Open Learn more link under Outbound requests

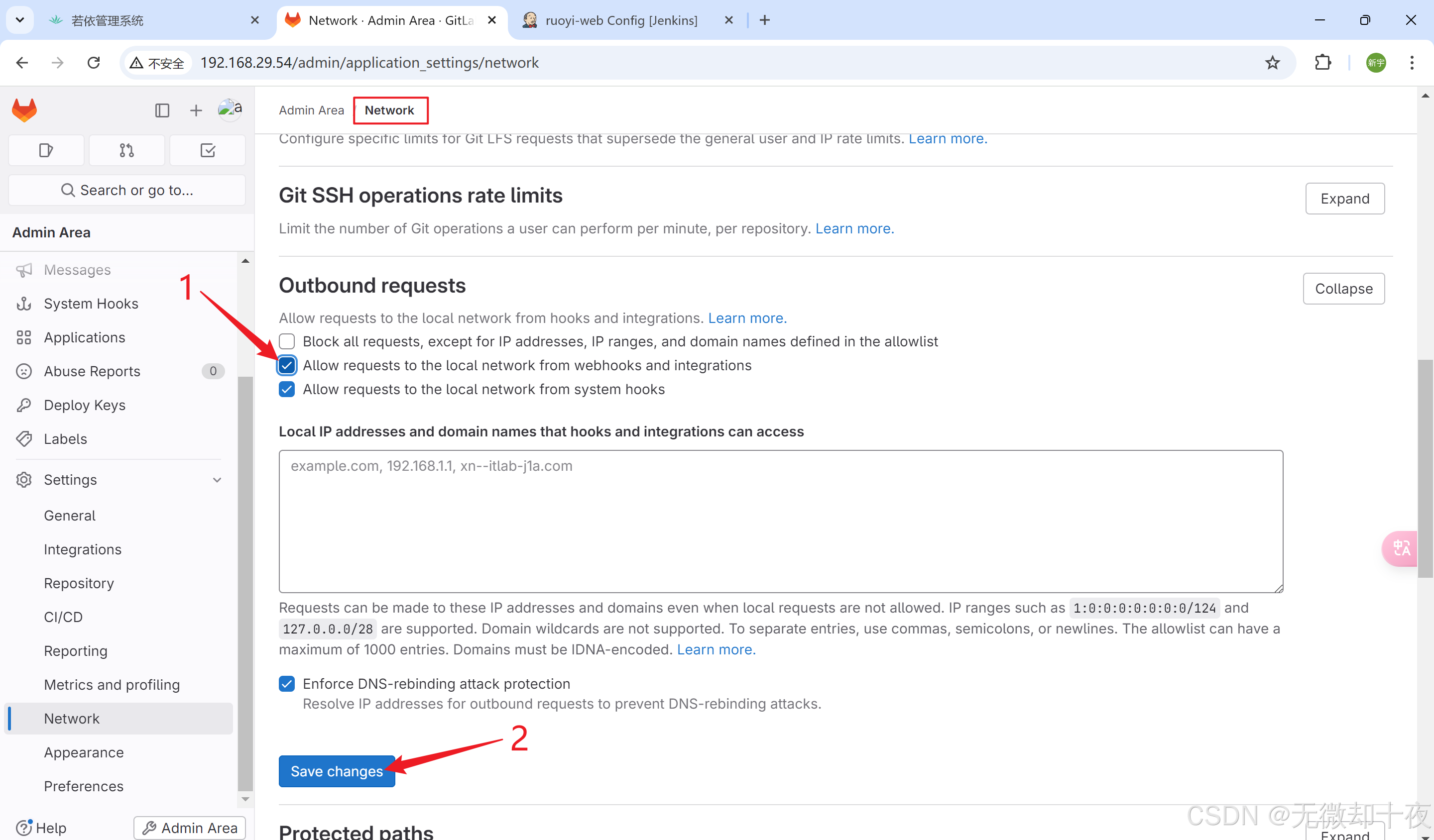tap(746, 318)
